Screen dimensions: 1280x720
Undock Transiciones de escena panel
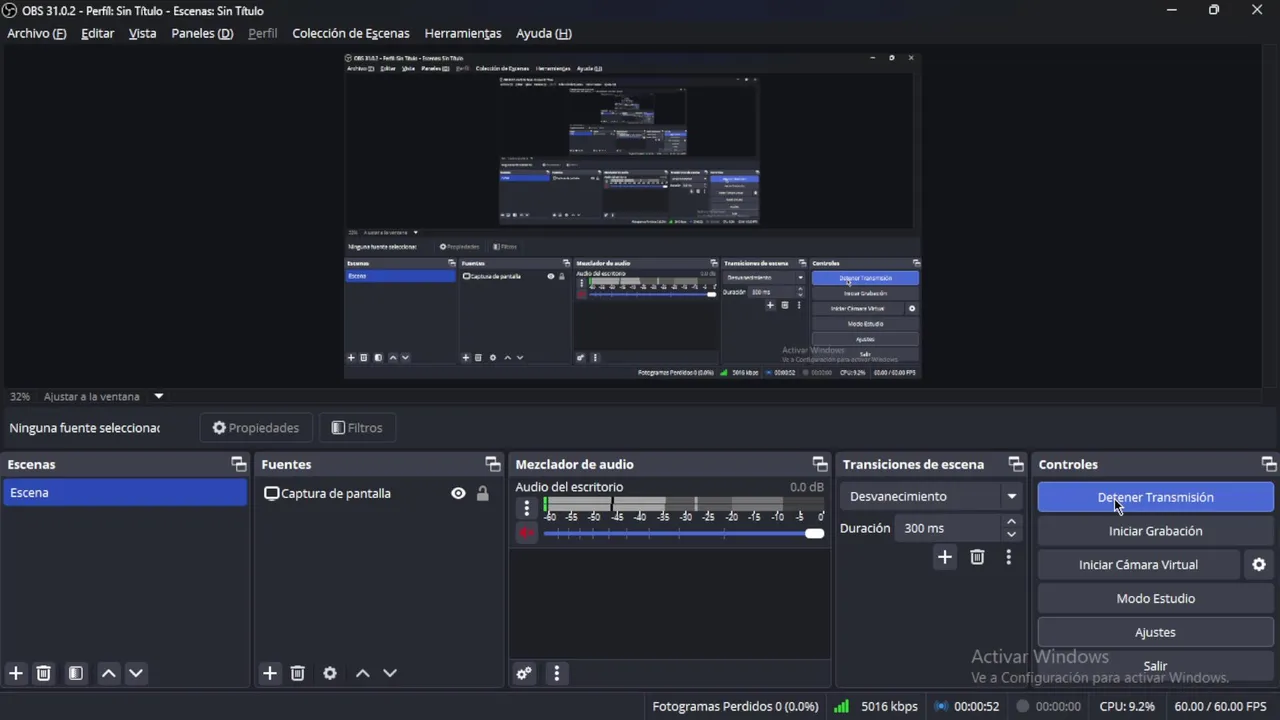1016,464
